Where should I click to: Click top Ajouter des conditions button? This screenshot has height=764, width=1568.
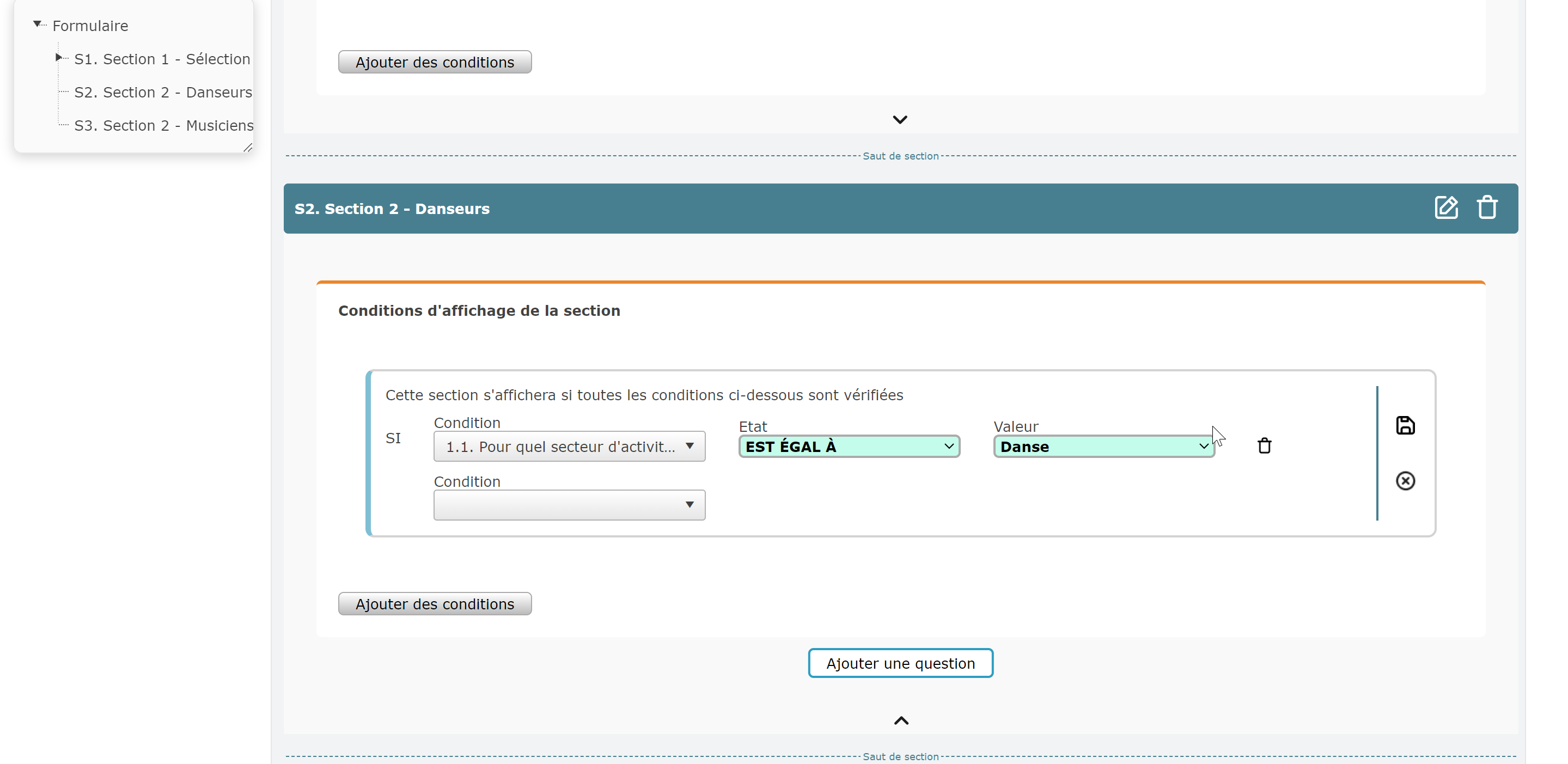pos(435,62)
